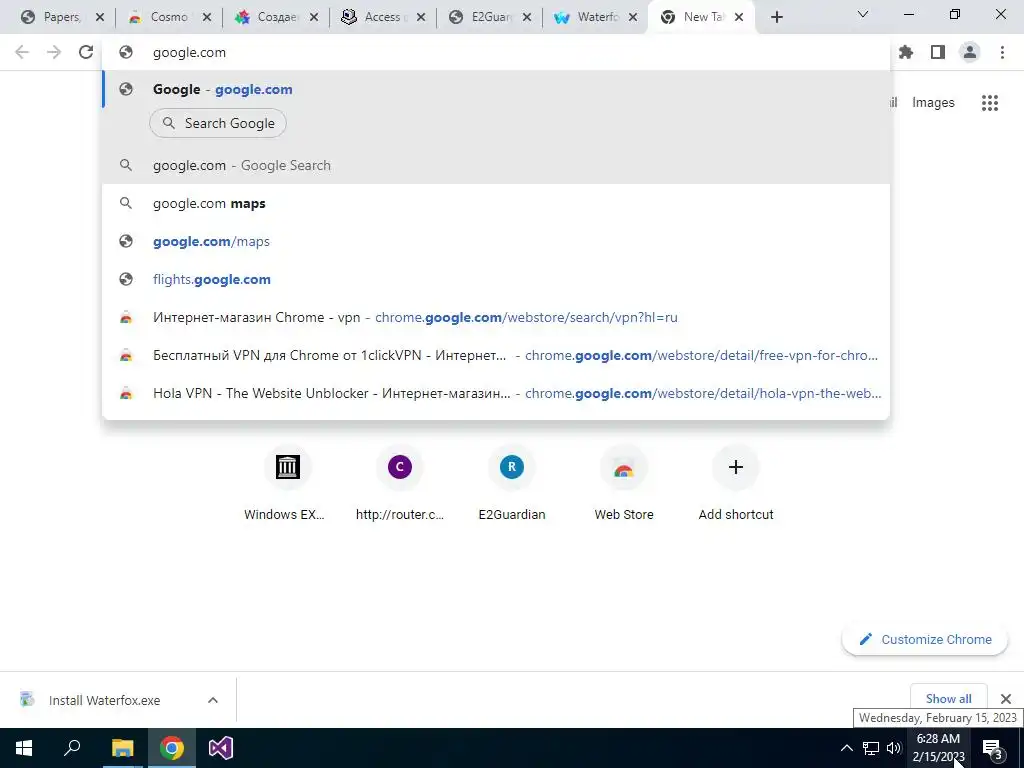Select the google.com maps search suggestion

pyautogui.click(x=496, y=204)
